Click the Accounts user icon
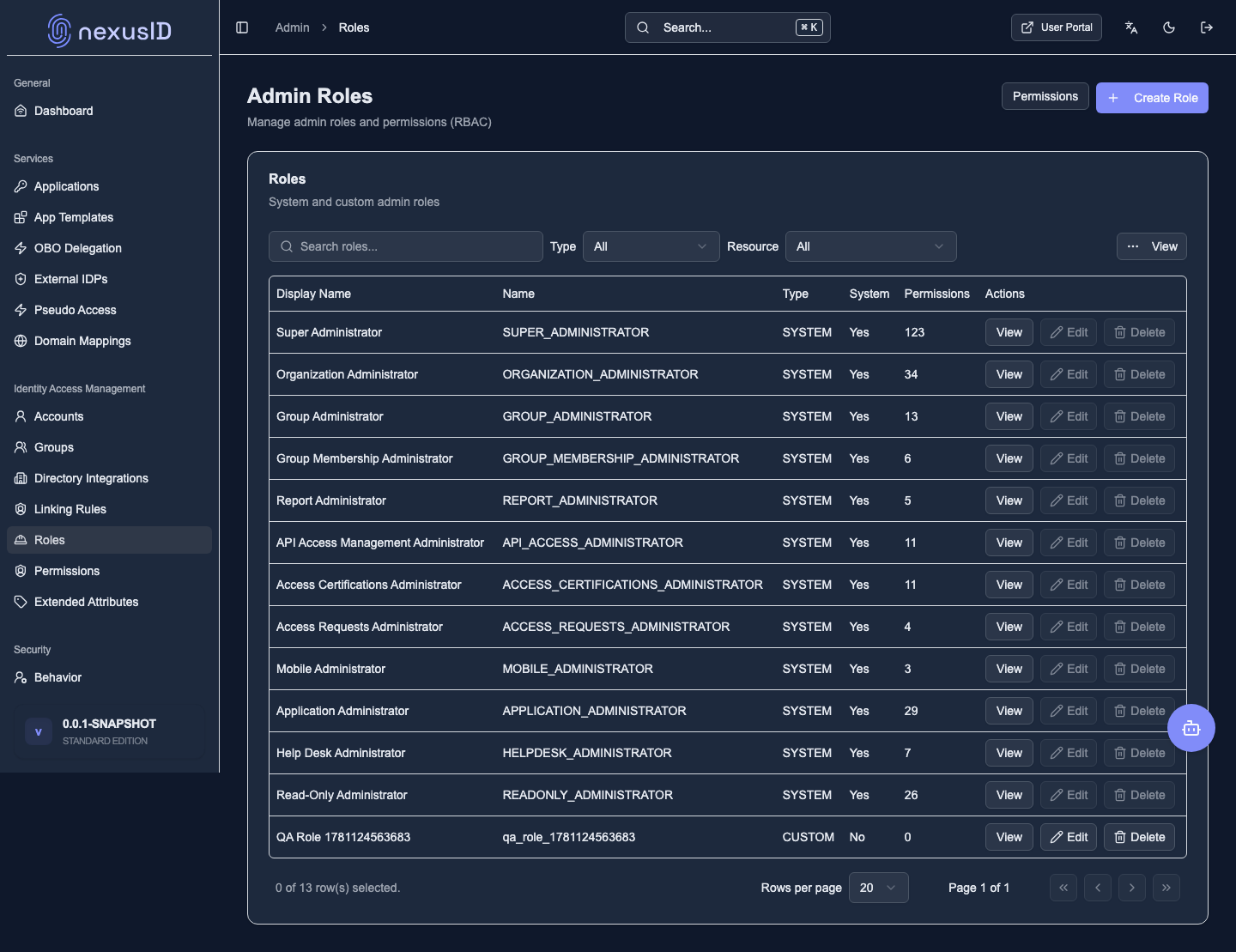The height and width of the screenshot is (952, 1236). (x=21, y=416)
